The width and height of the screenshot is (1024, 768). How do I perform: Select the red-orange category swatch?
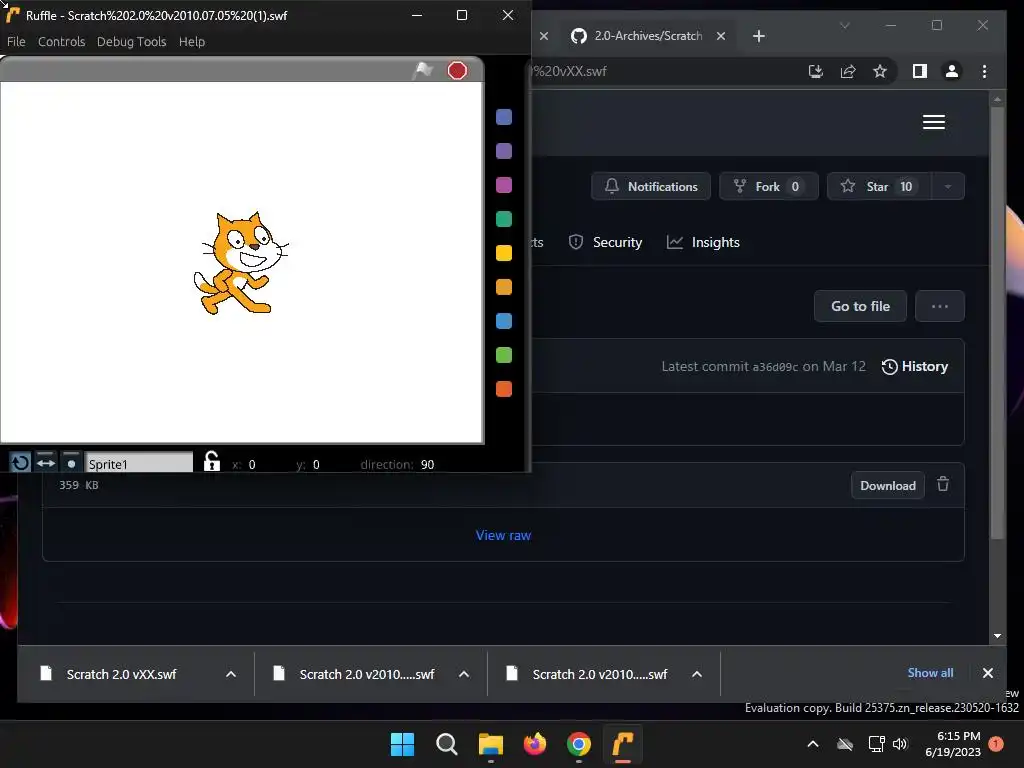504,389
